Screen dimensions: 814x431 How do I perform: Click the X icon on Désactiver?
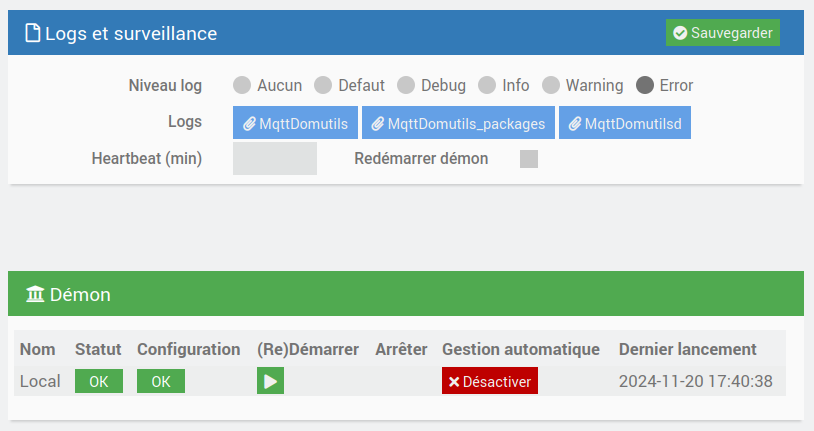point(454,382)
